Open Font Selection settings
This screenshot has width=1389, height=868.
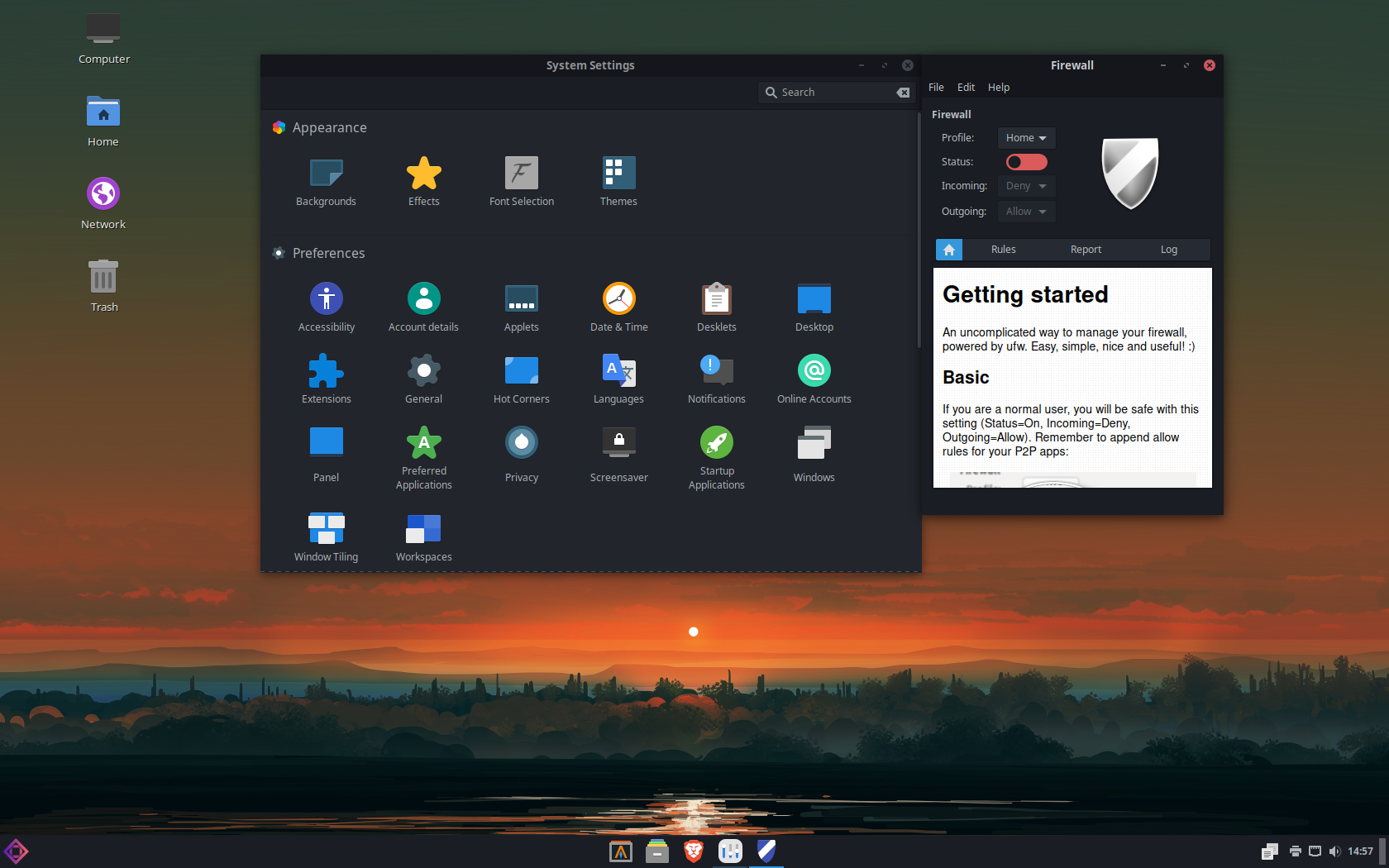click(x=521, y=182)
